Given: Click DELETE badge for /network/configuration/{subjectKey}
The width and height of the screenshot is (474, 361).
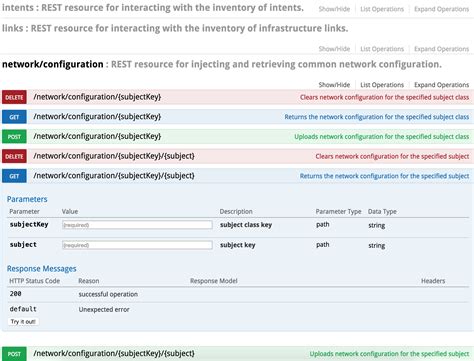Looking at the screenshot, I should point(14,97).
